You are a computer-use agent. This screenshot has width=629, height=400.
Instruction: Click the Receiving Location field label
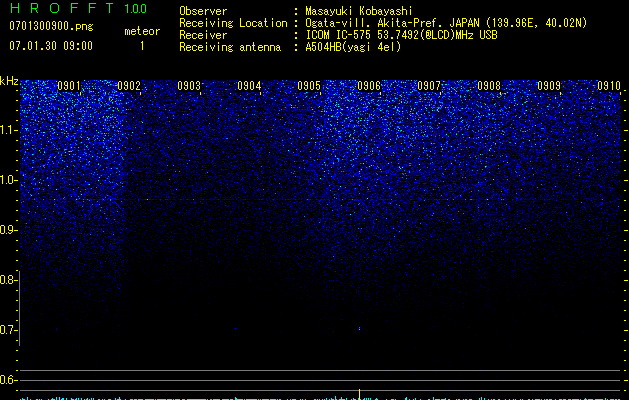(233, 23)
